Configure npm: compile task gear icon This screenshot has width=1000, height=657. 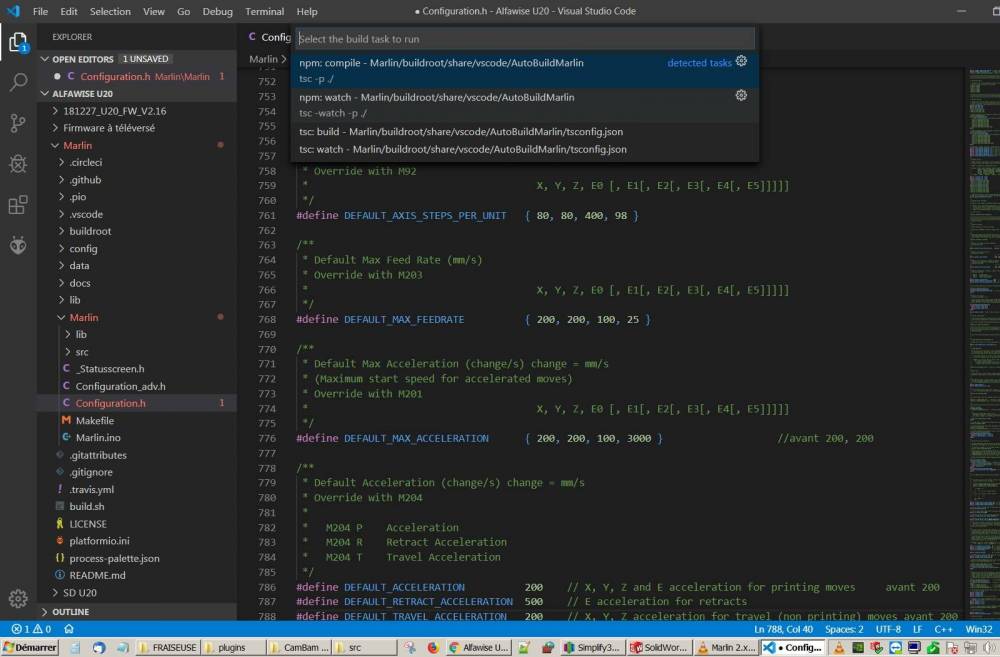[x=741, y=62]
